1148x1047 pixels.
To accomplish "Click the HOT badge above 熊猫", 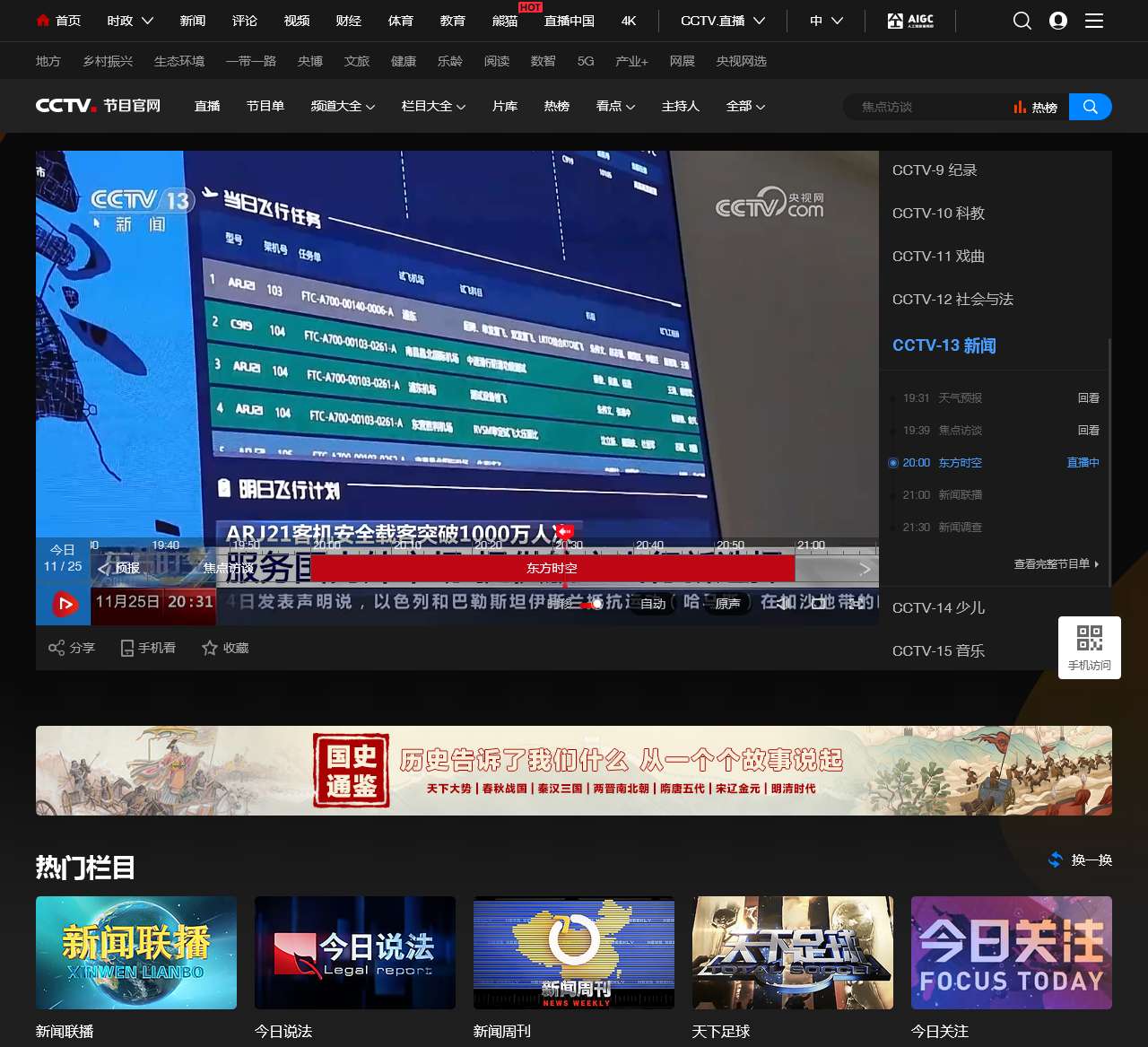I will click(530, 7).
